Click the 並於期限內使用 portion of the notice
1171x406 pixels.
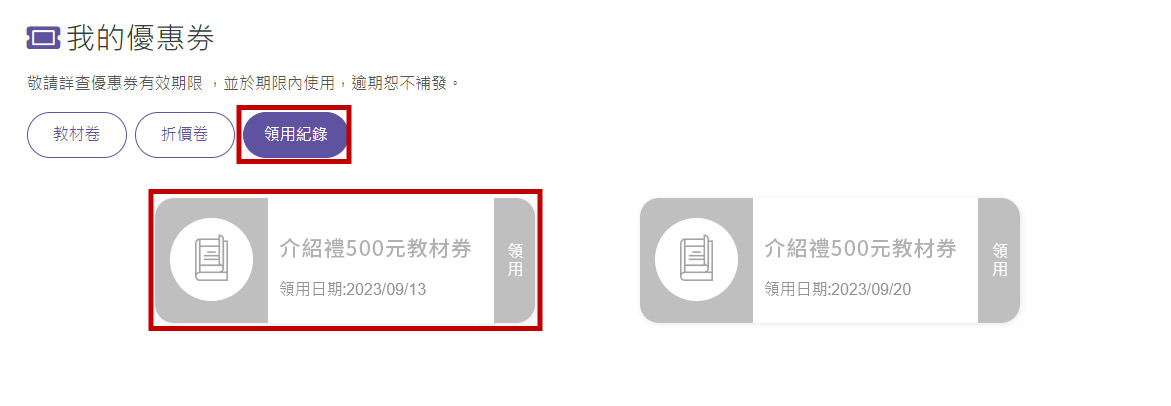click(x=279, y=83)
